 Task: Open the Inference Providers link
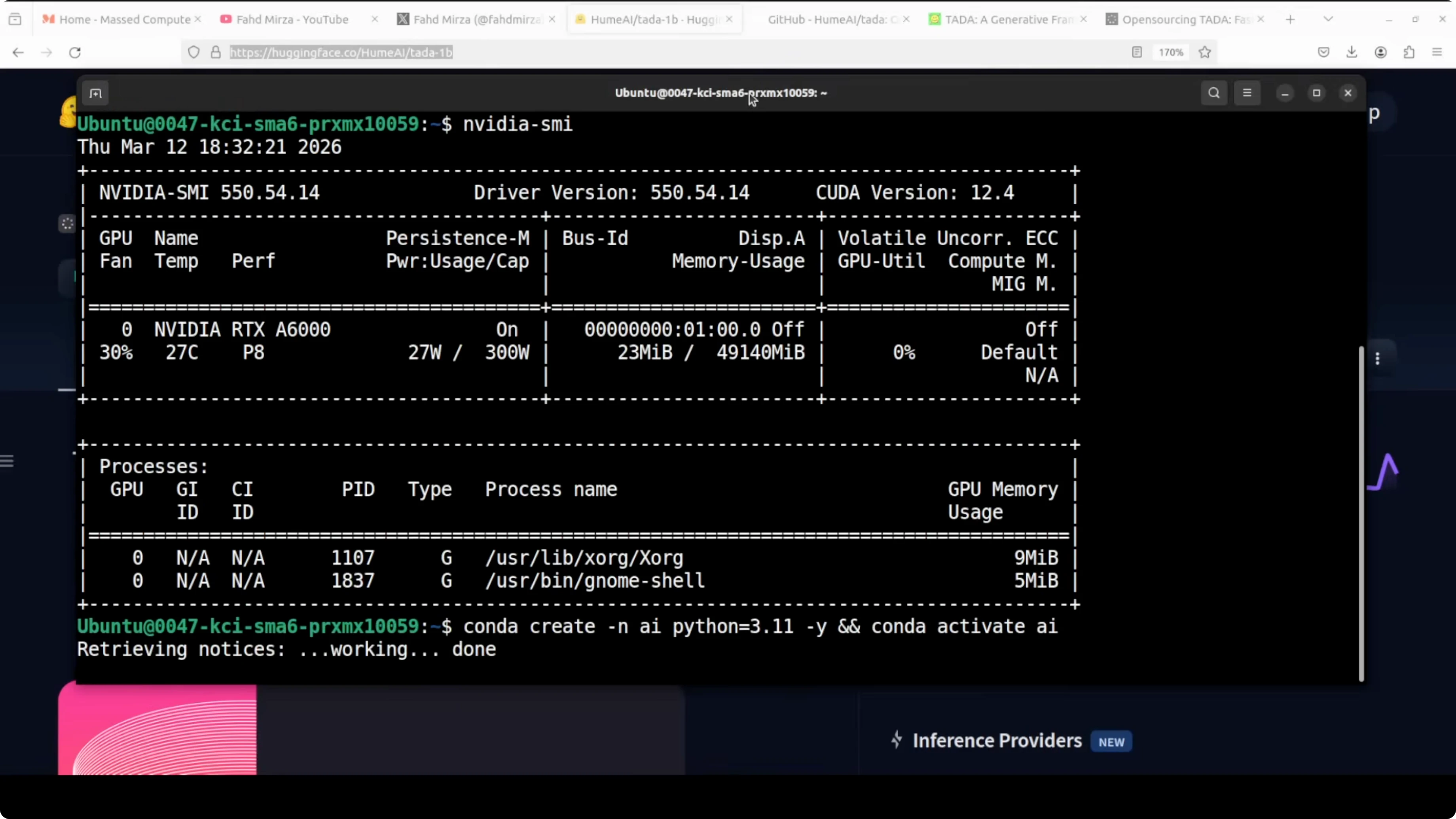(997, 741)
